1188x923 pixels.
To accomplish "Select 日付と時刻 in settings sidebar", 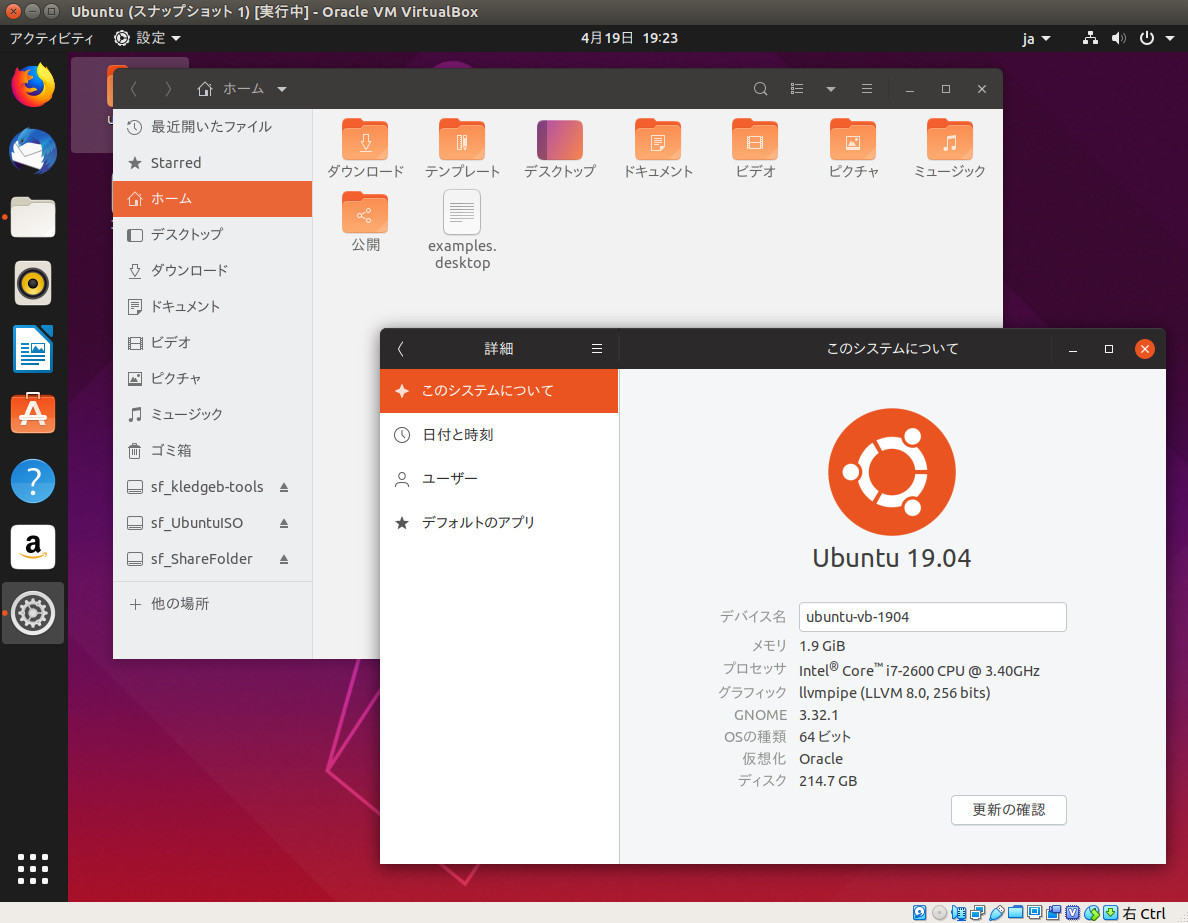I will click(499, 435).
